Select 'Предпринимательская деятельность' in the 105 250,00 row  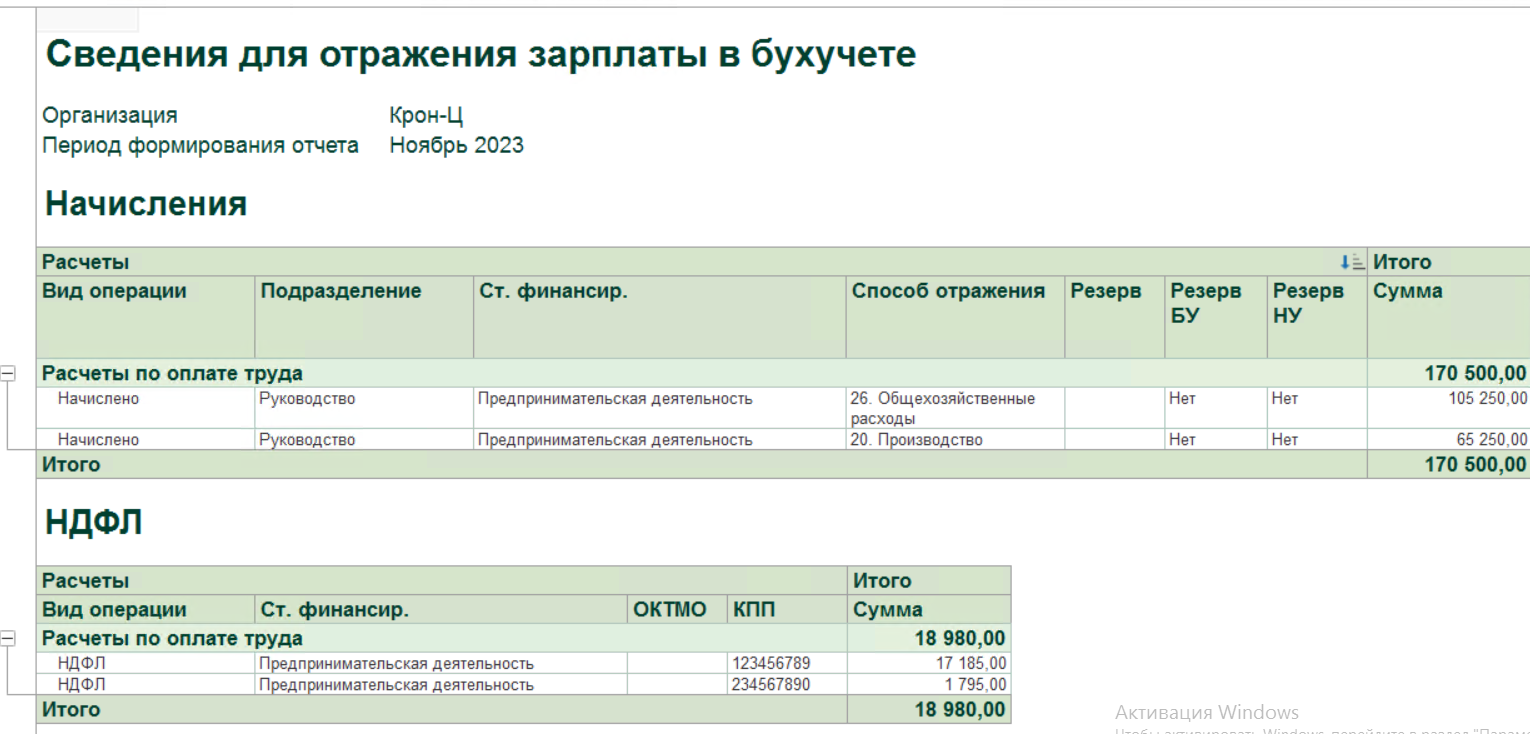[614, 398]
